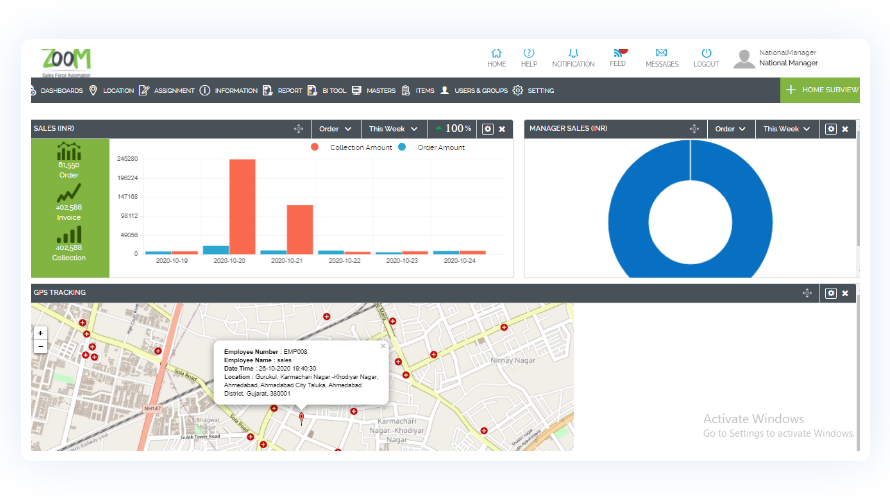
Task: Open the Notification bell icon
Action: point(573,53)
